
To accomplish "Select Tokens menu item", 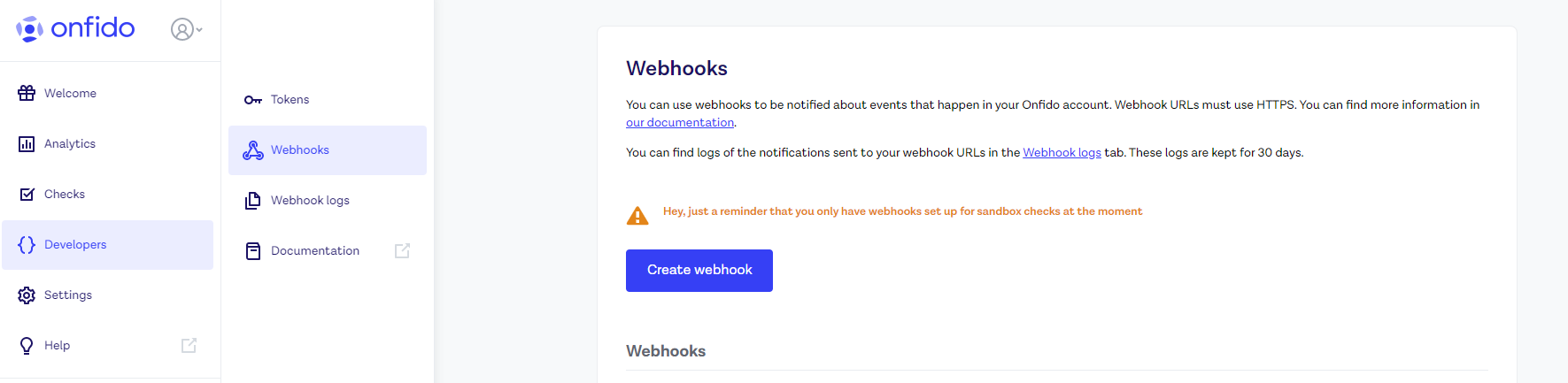I will click(328, 100).
